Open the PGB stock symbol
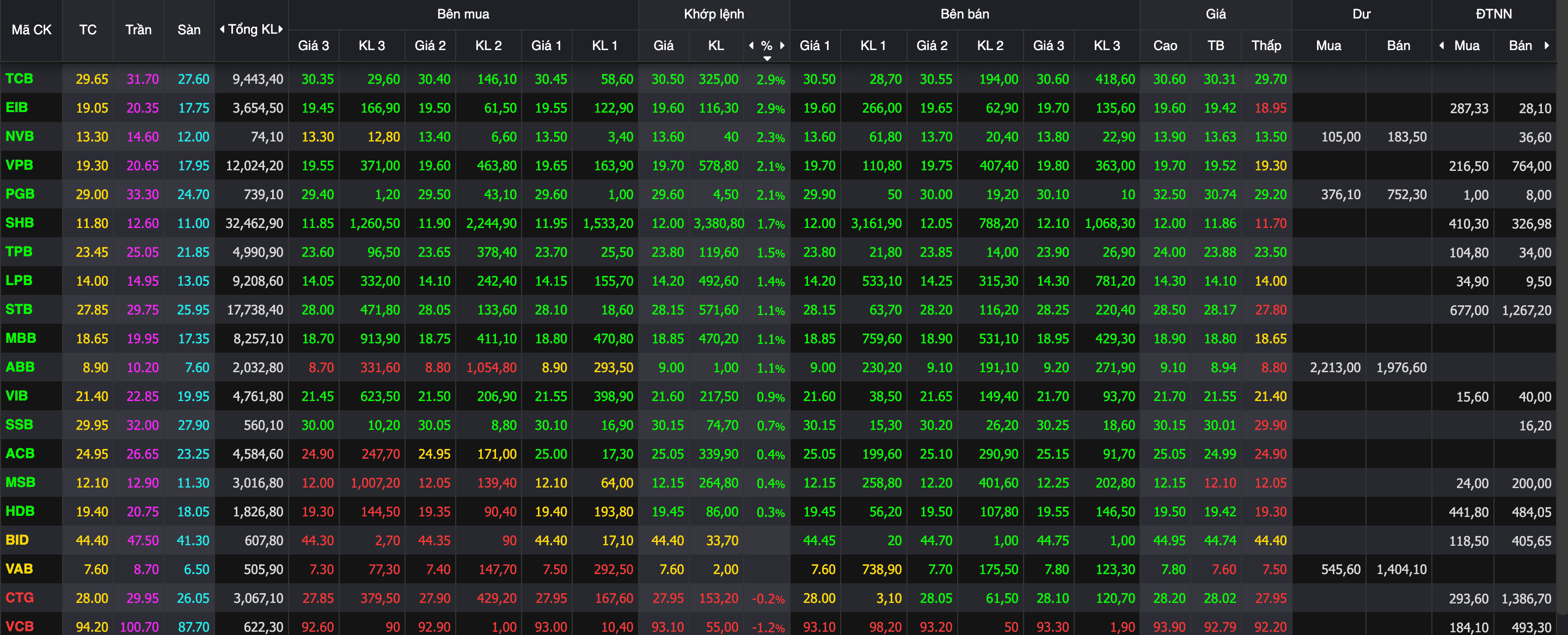 pyautogui.click(x=20, y=194)
